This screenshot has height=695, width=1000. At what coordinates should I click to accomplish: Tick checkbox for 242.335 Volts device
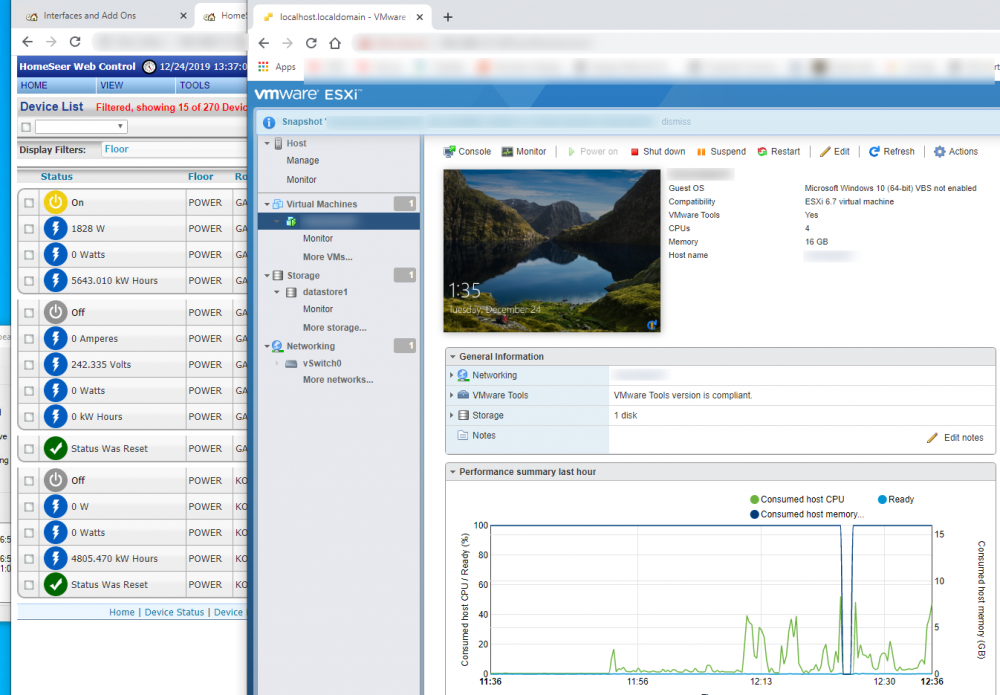point(29,365)
